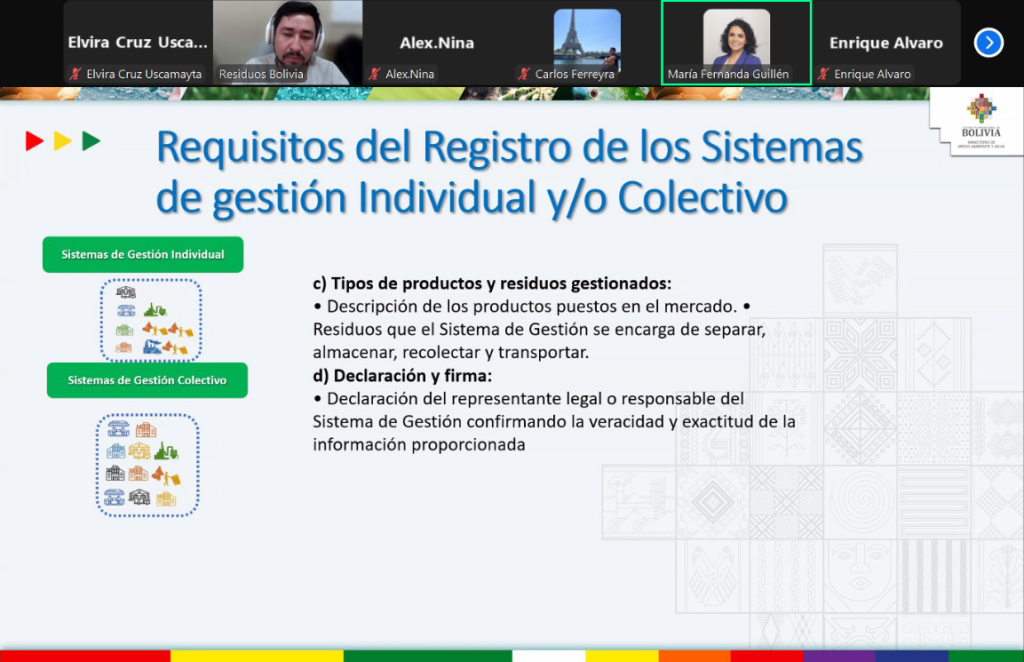
Task: Click the red triangle on the slide
Action: pos(34,141)
